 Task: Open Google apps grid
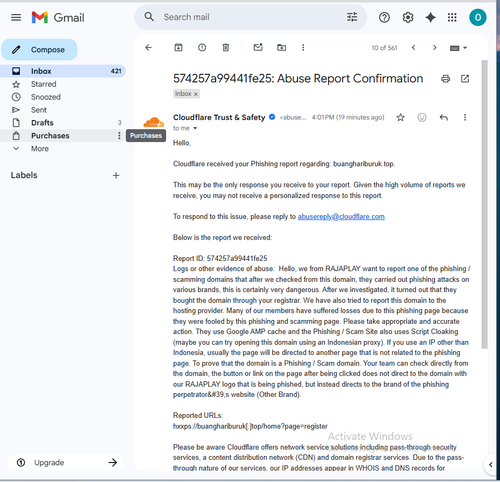pyautogui.click(x=452, y=17)
